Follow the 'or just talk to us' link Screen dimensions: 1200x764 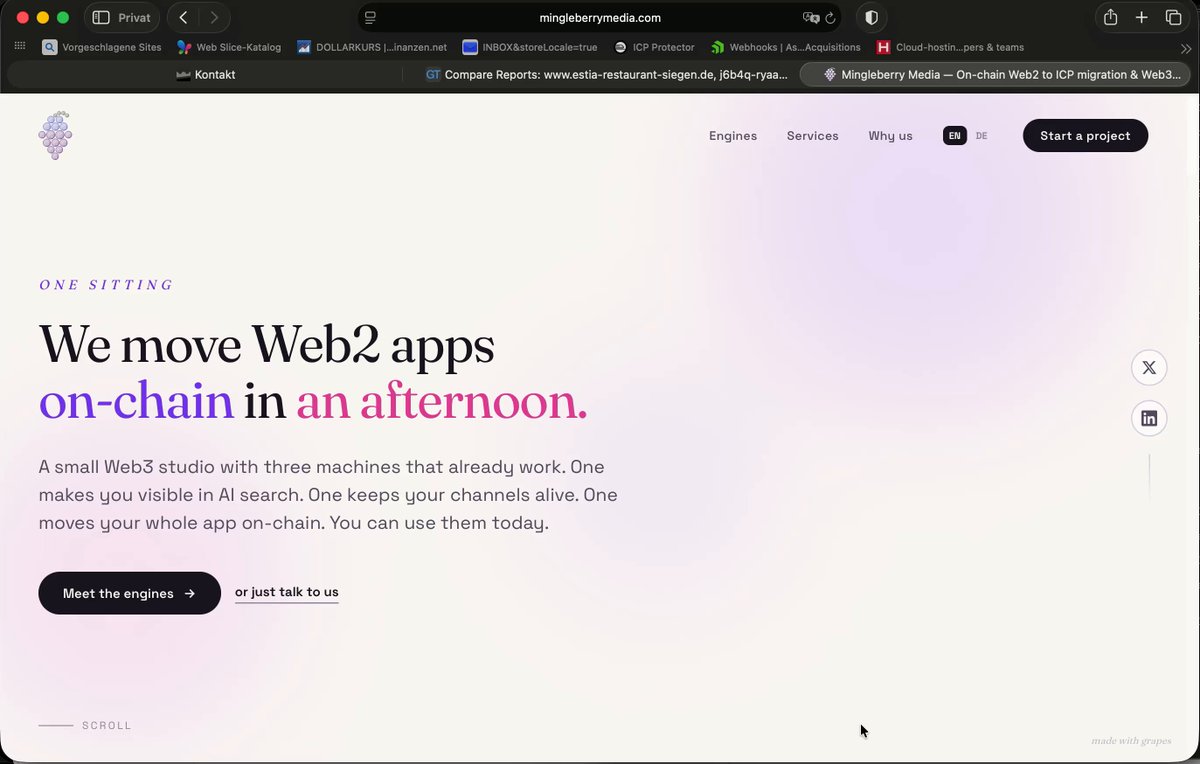tap(287, 593)
